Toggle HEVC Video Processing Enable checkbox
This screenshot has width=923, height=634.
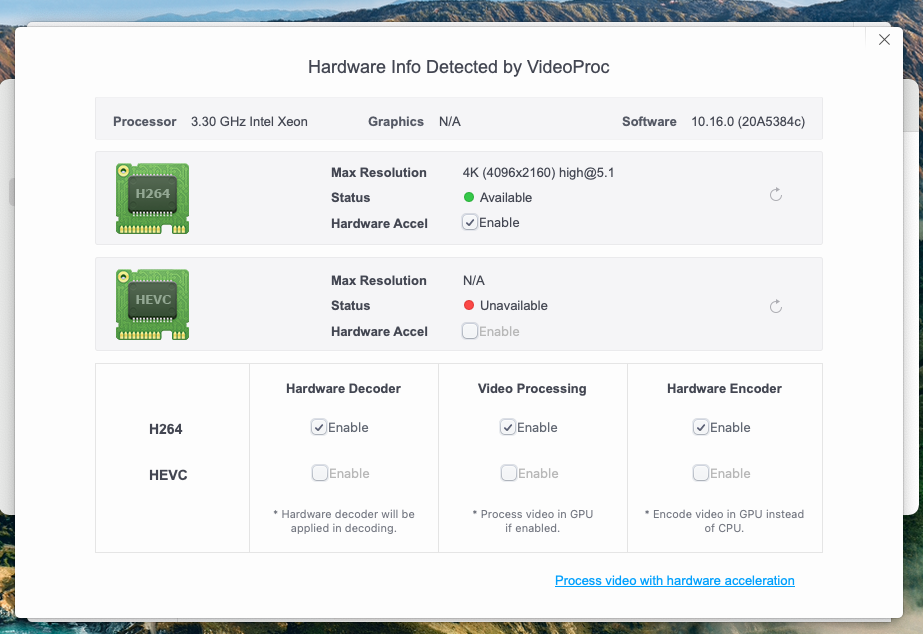pos(509,473)
